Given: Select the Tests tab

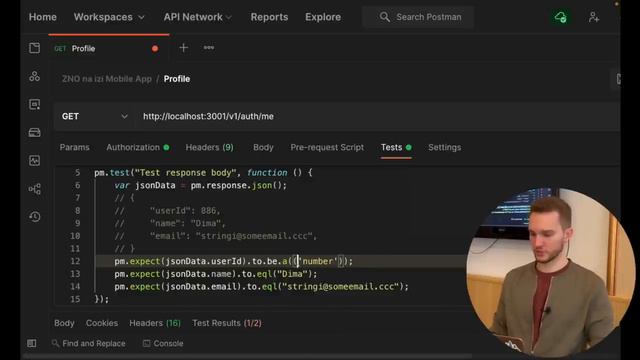Looking at the screenshot, I should click(396, 147).
